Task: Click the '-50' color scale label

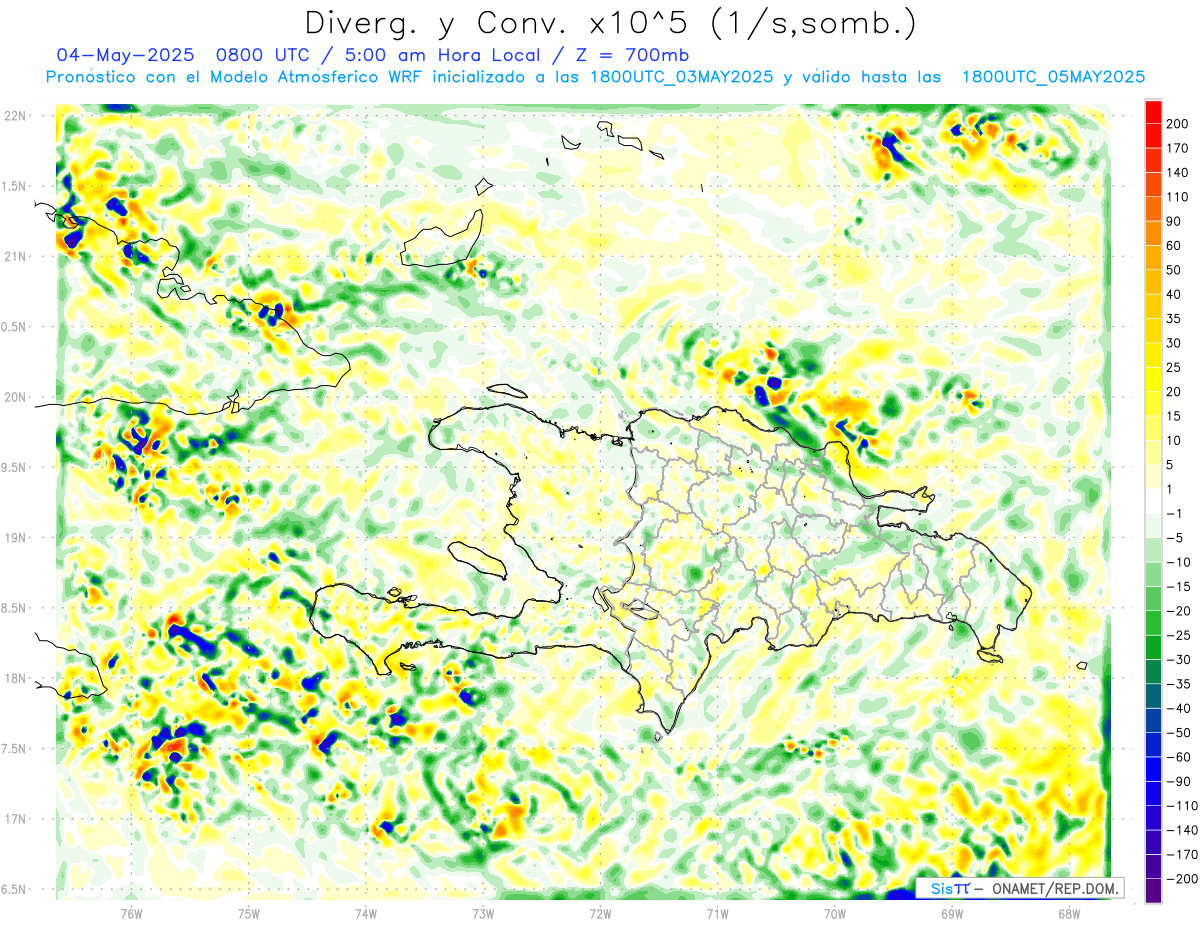Action: (x=1178, y=733)
